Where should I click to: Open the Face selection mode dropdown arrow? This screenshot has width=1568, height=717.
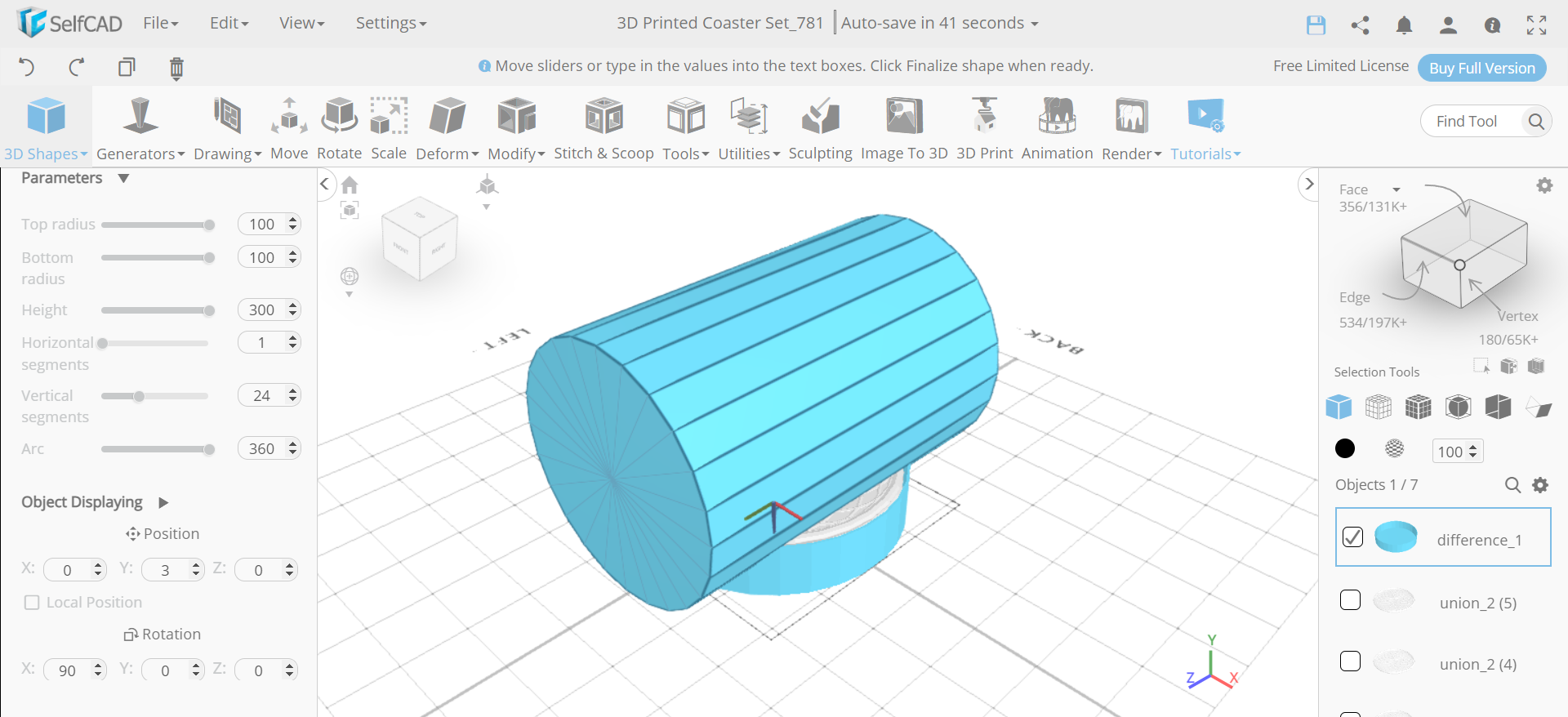click(x=1396, y=189)
